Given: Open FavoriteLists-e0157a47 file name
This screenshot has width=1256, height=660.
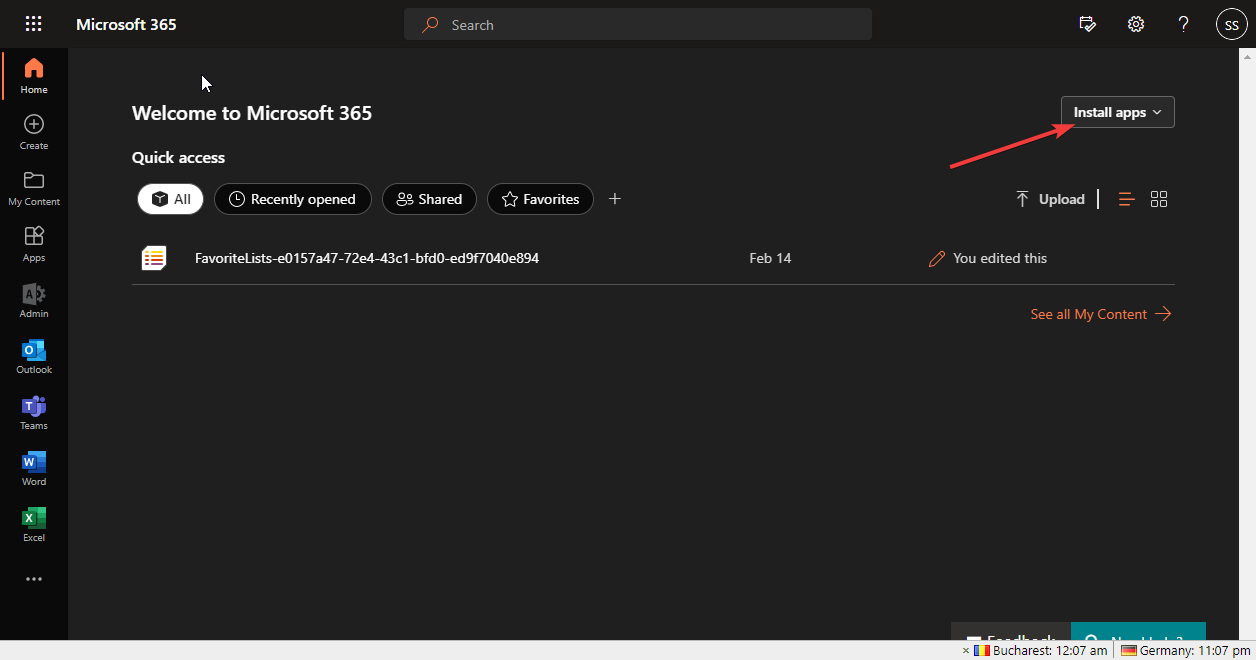Looking at the screenshot, I should 367,258.
